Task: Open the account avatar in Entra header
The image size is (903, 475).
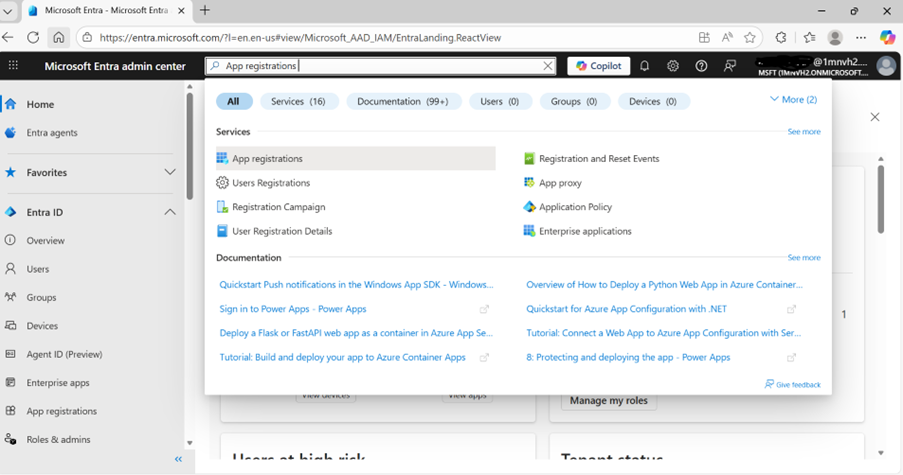Action: point(886,66)
